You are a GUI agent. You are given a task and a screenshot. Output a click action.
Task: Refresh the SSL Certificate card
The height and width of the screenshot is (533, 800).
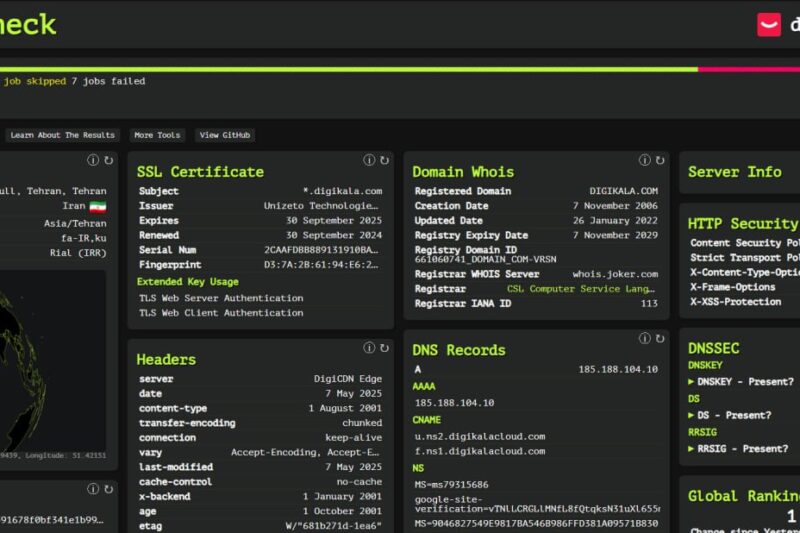click(x=384, y=160)
